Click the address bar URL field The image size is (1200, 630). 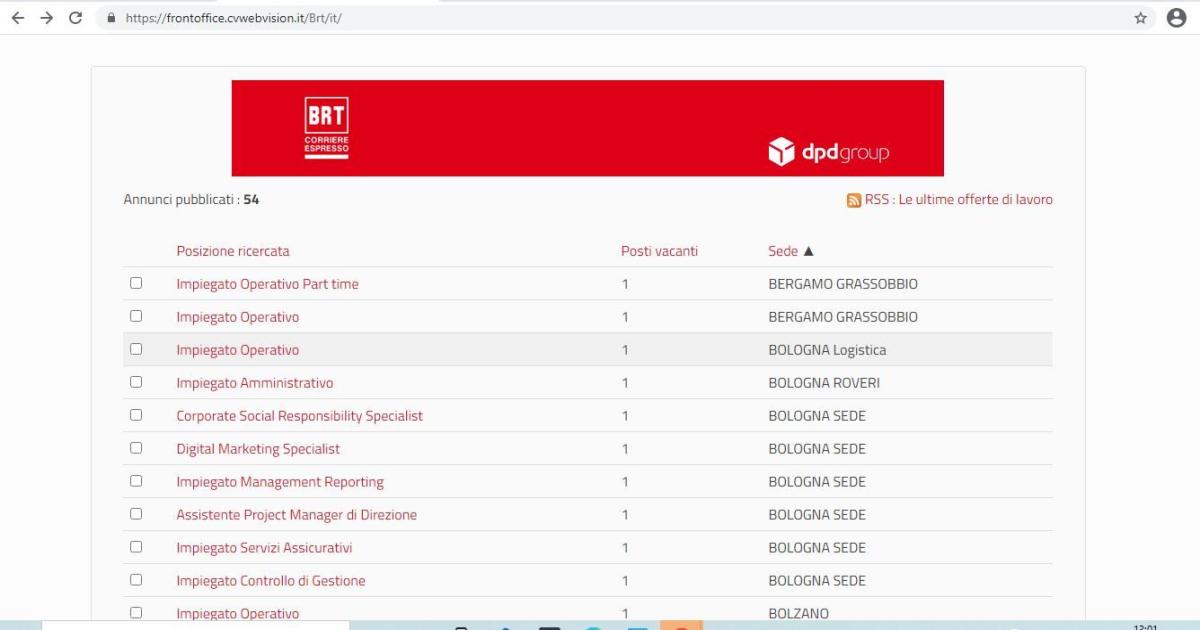pos(600,18)
